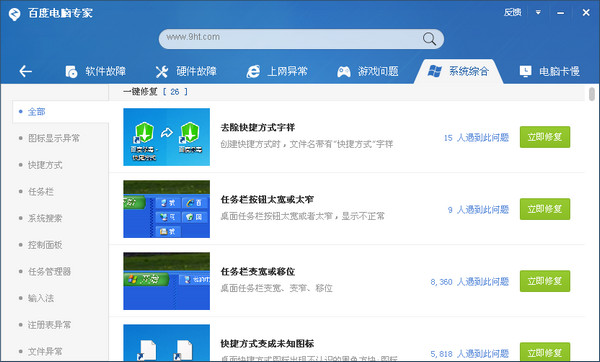
Task: Open the 反馈 feedback link
Action: click(x=512, y=13)
